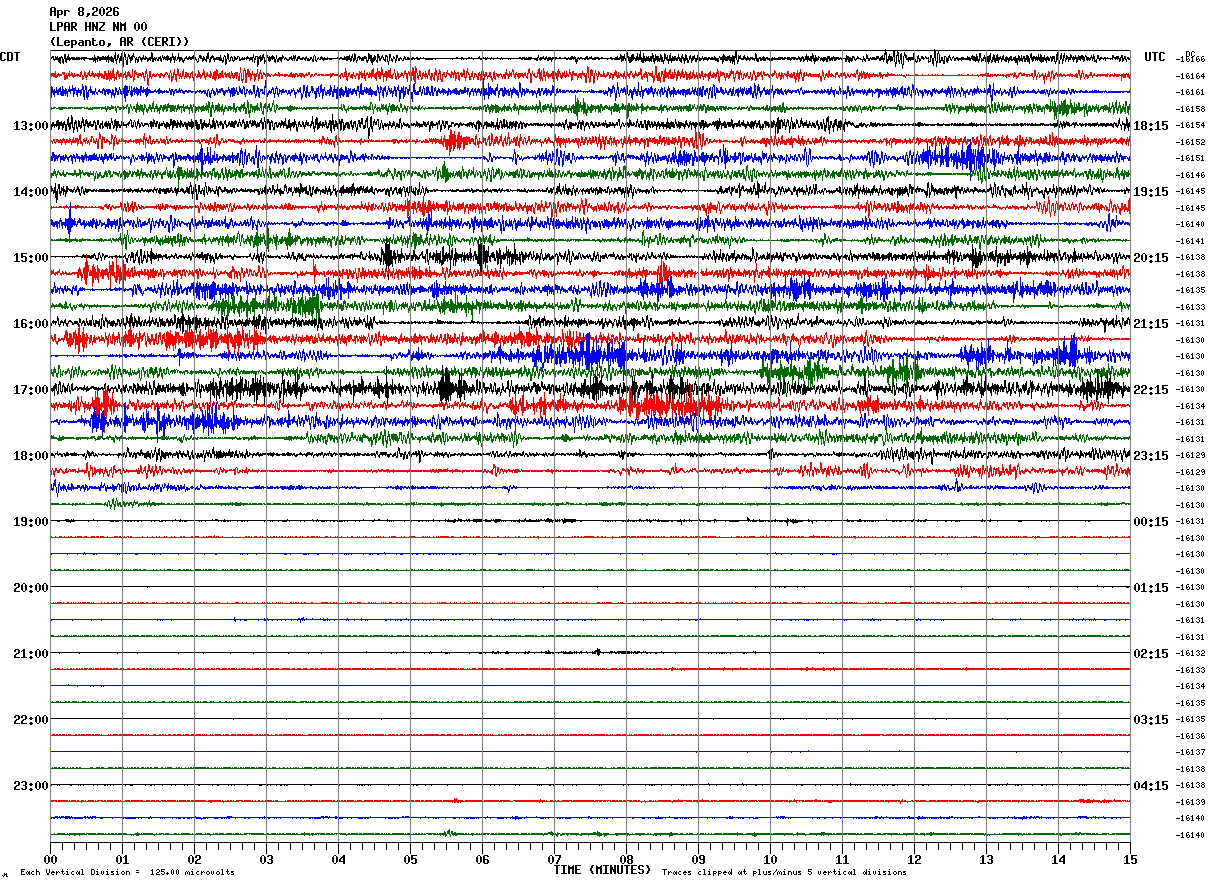This screenshot has height=886, width=1210.
Task: Select the 17:00 CDT row label
Action: coord(31,390)
